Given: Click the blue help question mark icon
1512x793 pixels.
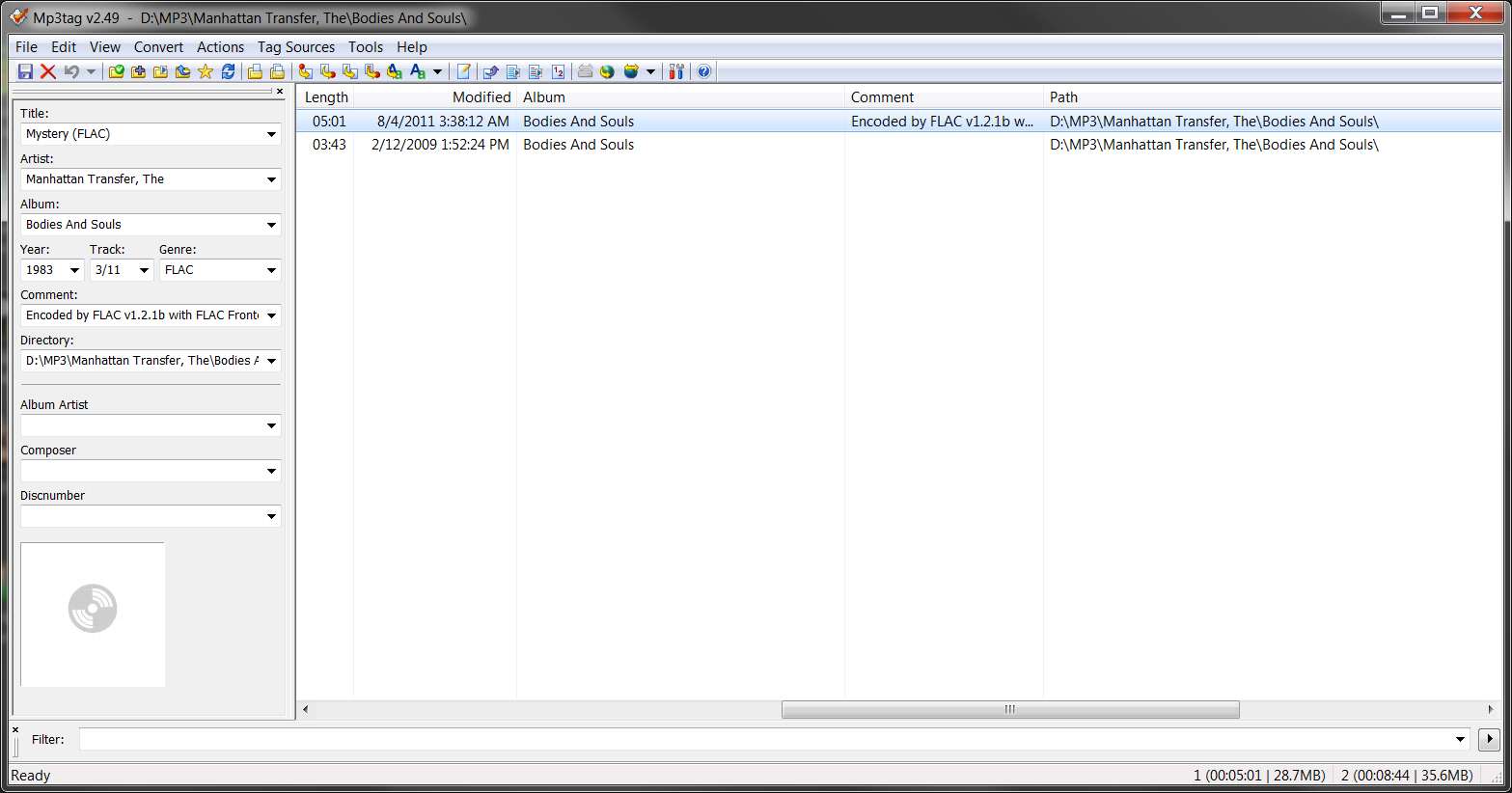Looking at the screenshot, I should tap(704, 71).
